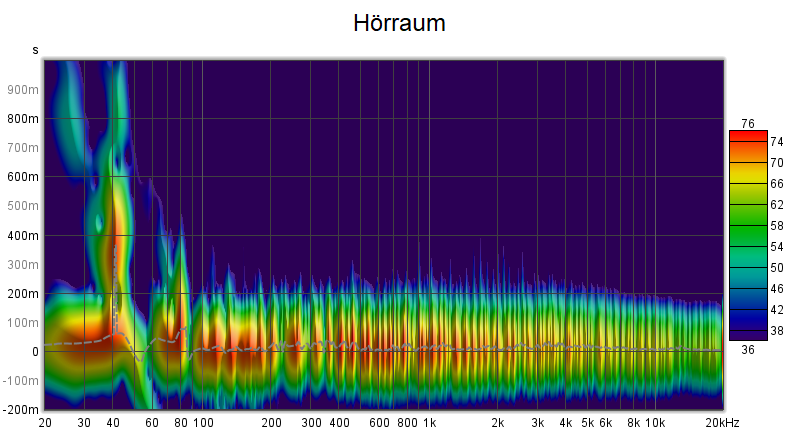800x434 pixels.
Task: Click the red top of the color scale
Action: (747, 137)
